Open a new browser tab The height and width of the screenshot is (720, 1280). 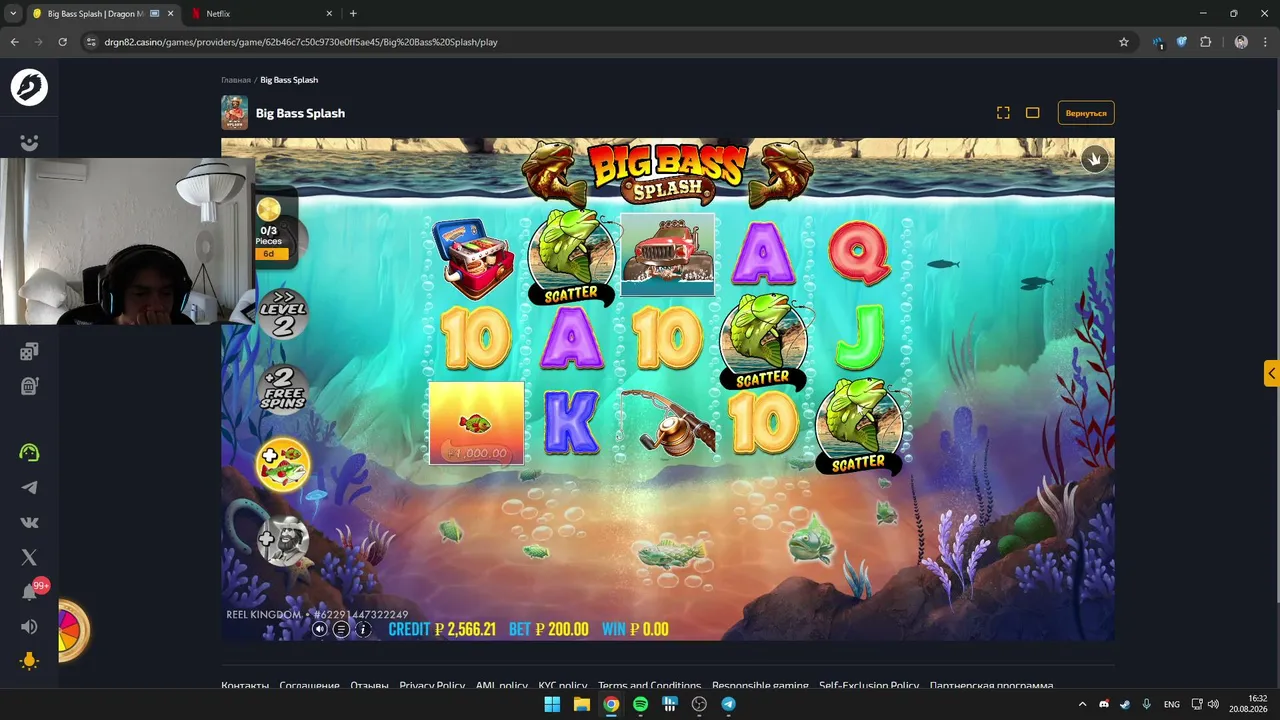[353, 14]
